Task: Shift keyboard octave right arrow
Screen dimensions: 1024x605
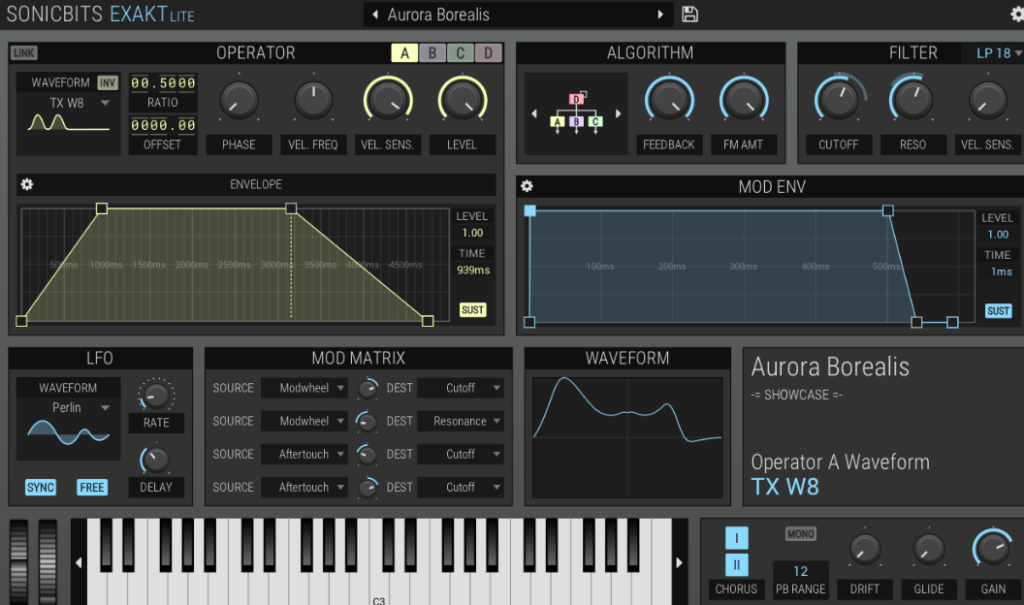Action: click(x=679, y=563)
